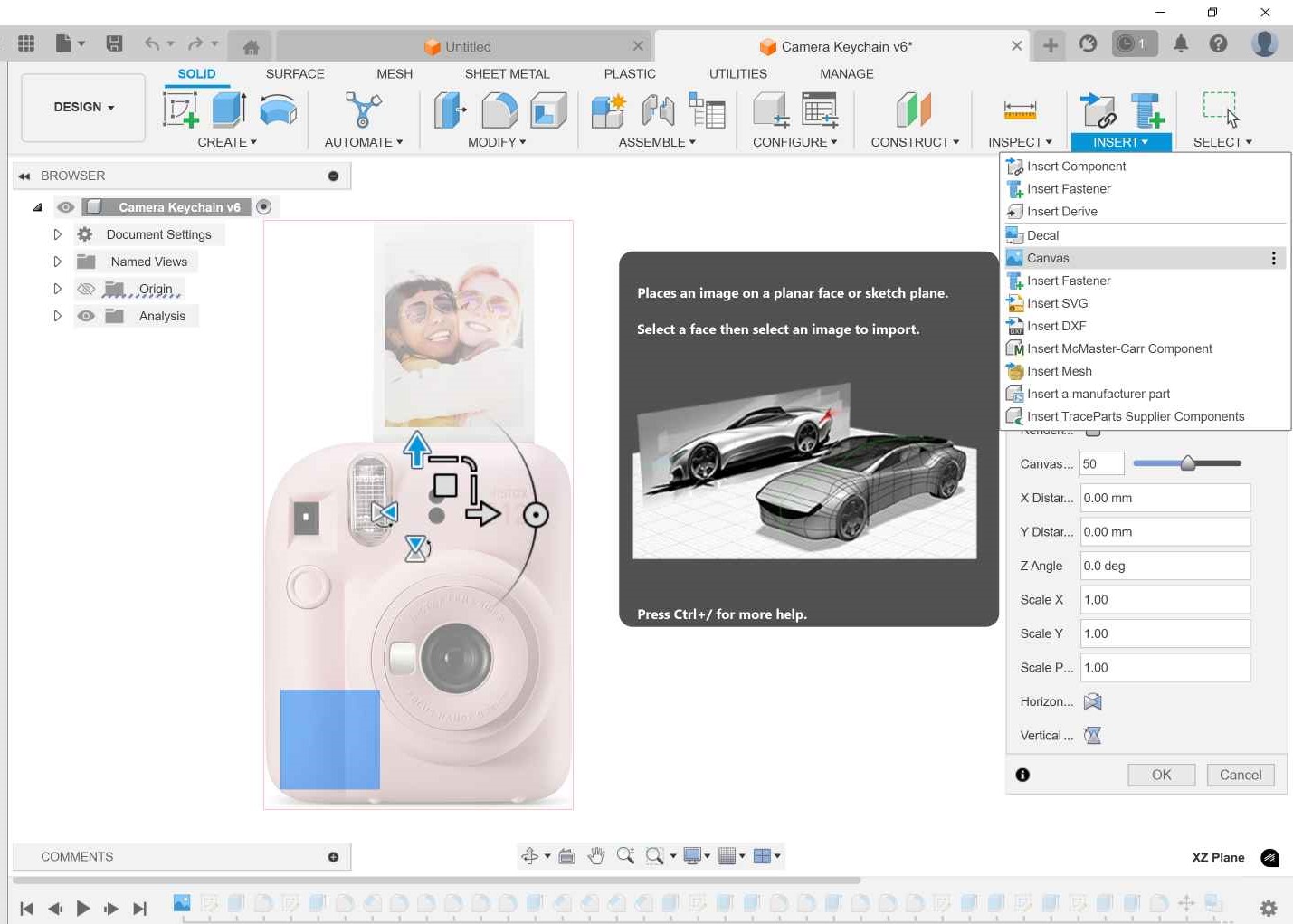The width and height of the screenshot is (1293, 924).
Task: Click the Z Angle input field
Action: 1165,566
